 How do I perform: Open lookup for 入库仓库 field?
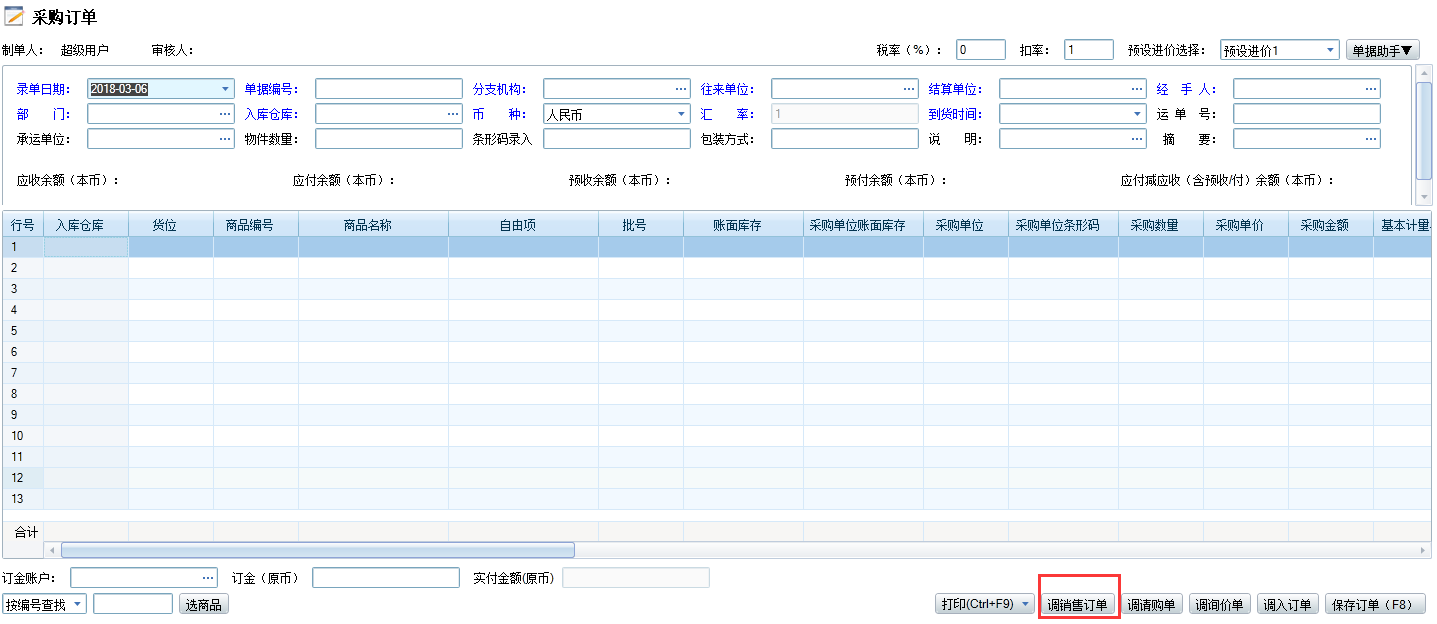(453, 114)
